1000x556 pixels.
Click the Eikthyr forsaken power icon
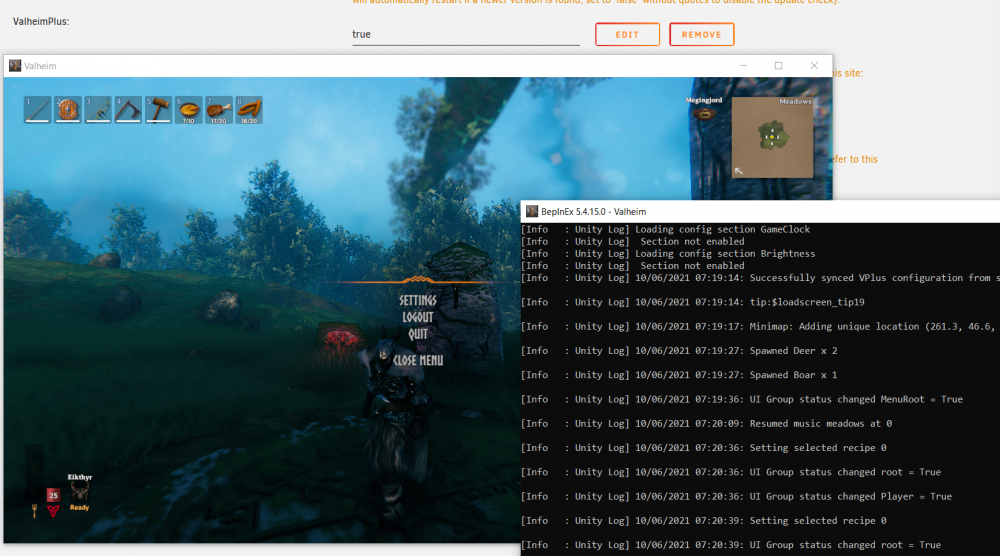point(80,492)
